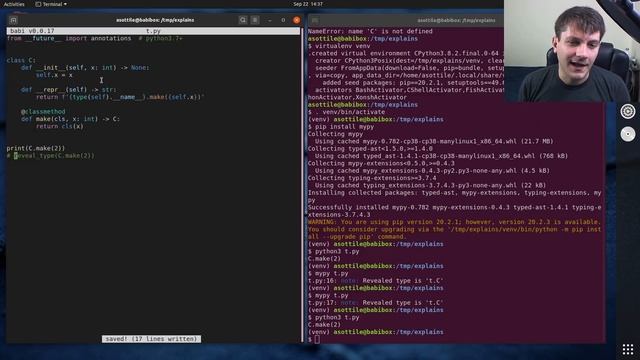Open the Activities overview
This screenshot has height=360, width=640.
(14, 4)
